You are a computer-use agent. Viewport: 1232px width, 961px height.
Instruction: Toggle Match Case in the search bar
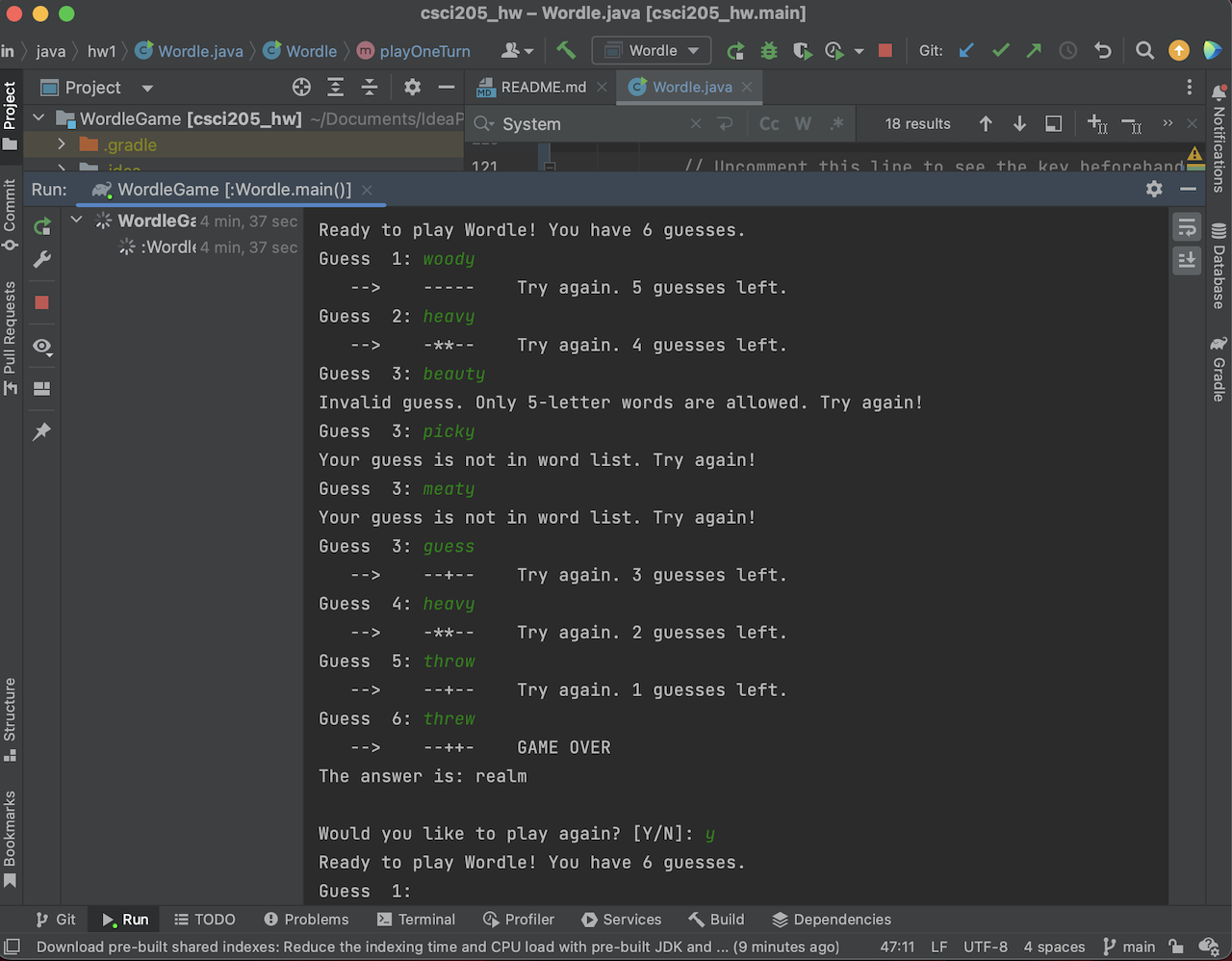[768, 123]
